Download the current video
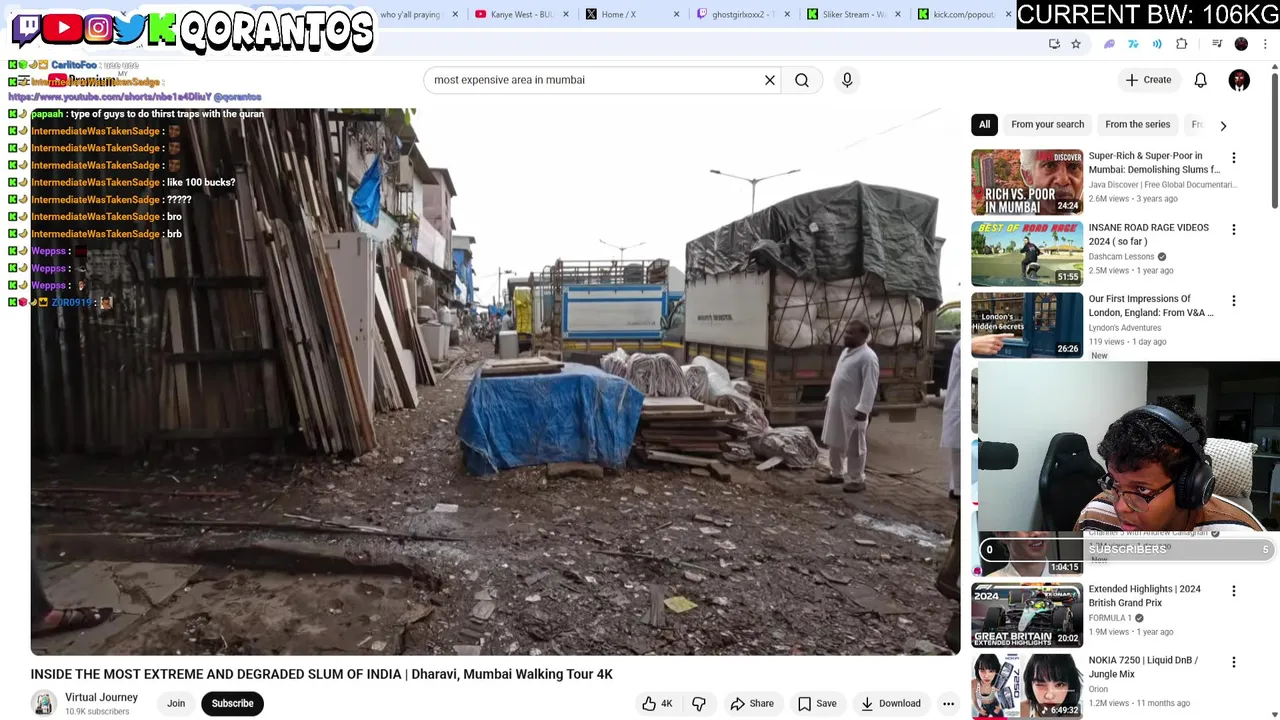 pyautogui.click(x=891, y=703)
